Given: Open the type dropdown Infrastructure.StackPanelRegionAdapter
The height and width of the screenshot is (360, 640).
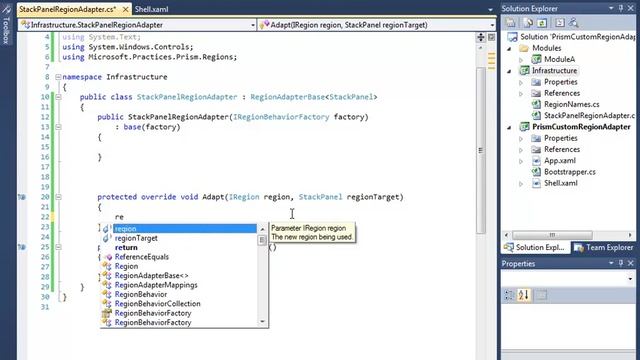Looking at the screenshot, I should (x=253, y=25).
